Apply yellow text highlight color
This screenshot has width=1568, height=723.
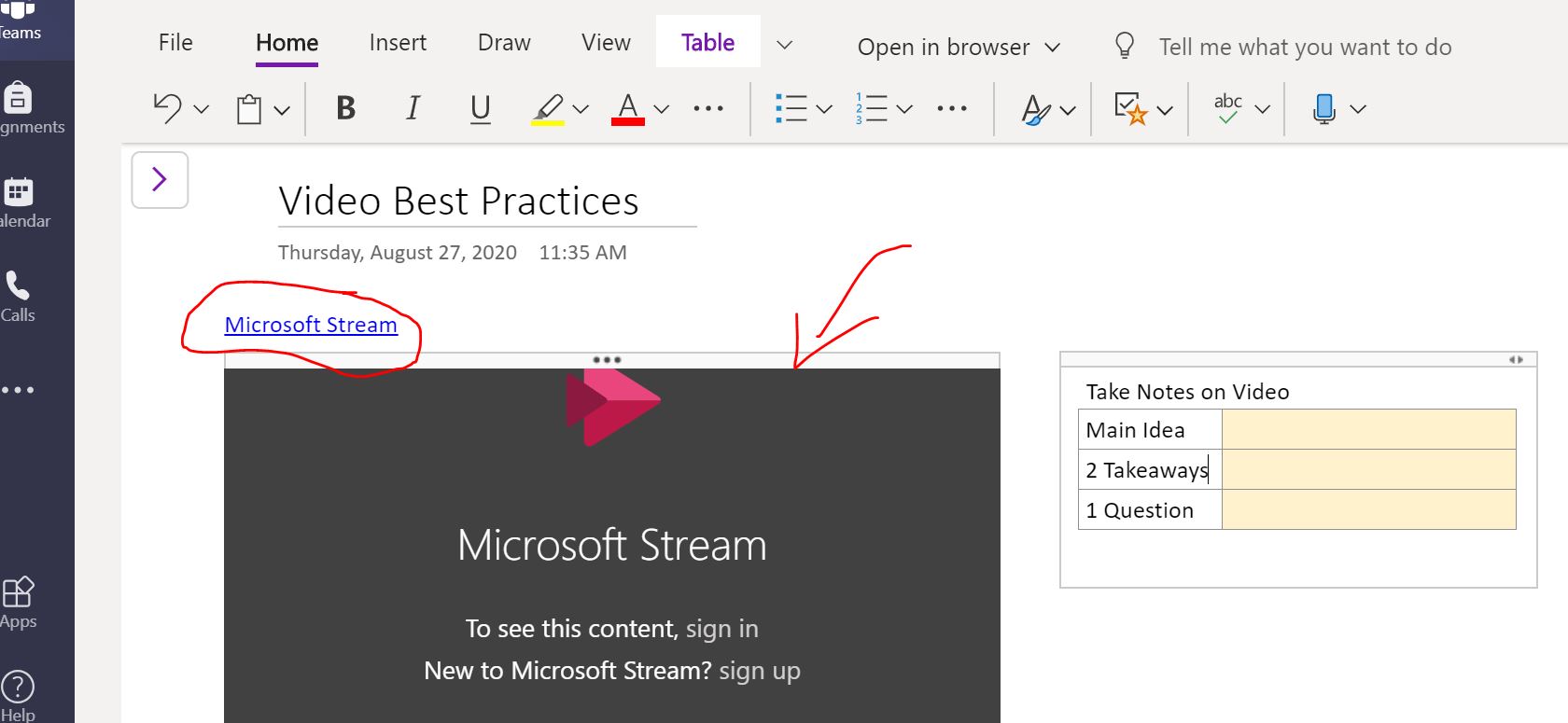pyautogui.click(x=548, y=109)
